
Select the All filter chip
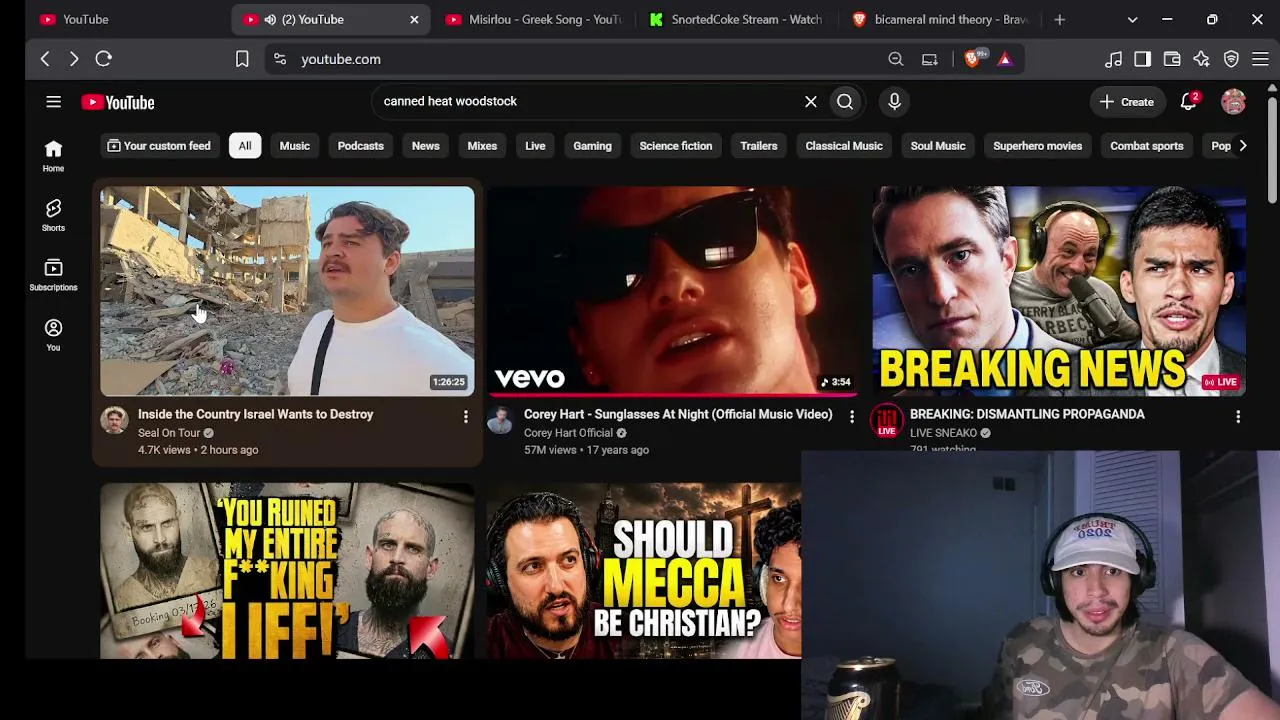pyautogui.click(x=245, y=146)
